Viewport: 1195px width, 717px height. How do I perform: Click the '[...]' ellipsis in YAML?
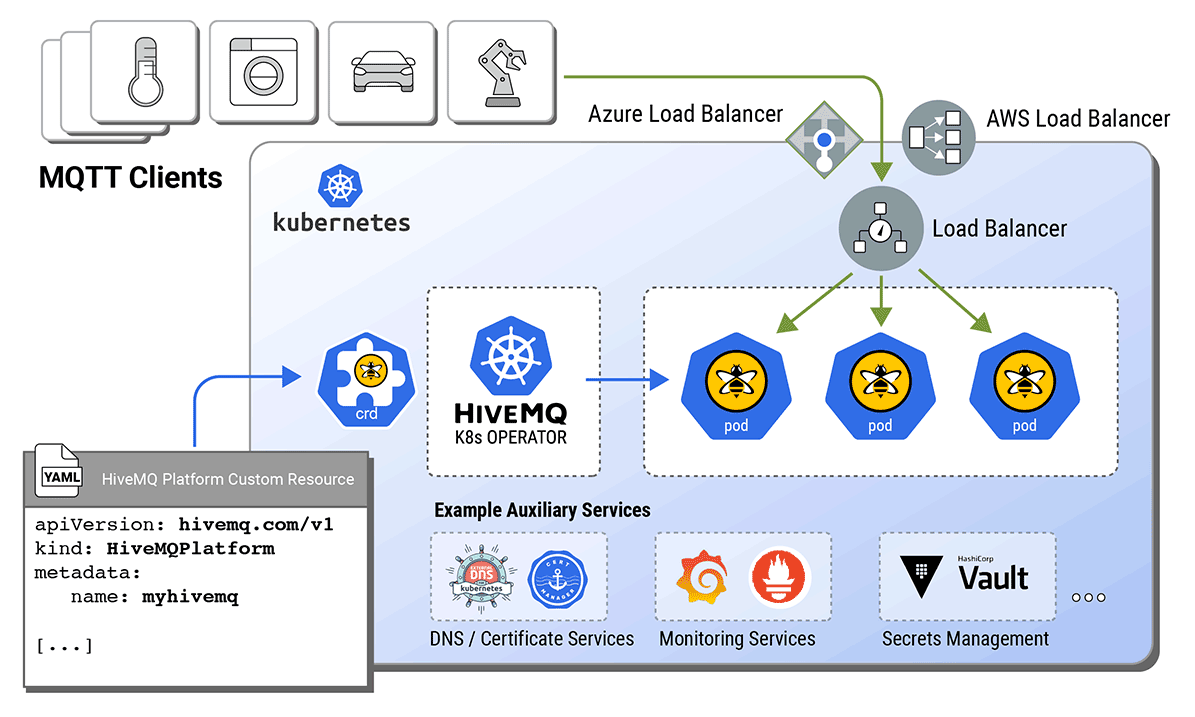(64, 646)
